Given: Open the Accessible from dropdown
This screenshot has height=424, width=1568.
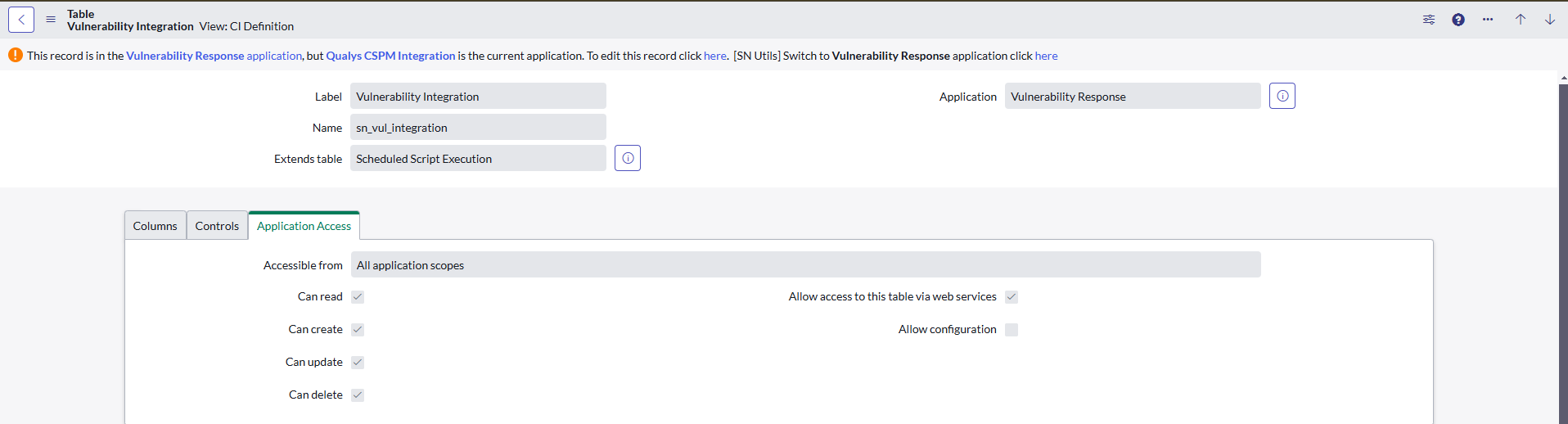Looking at the screenshot, I should (805, 264).
